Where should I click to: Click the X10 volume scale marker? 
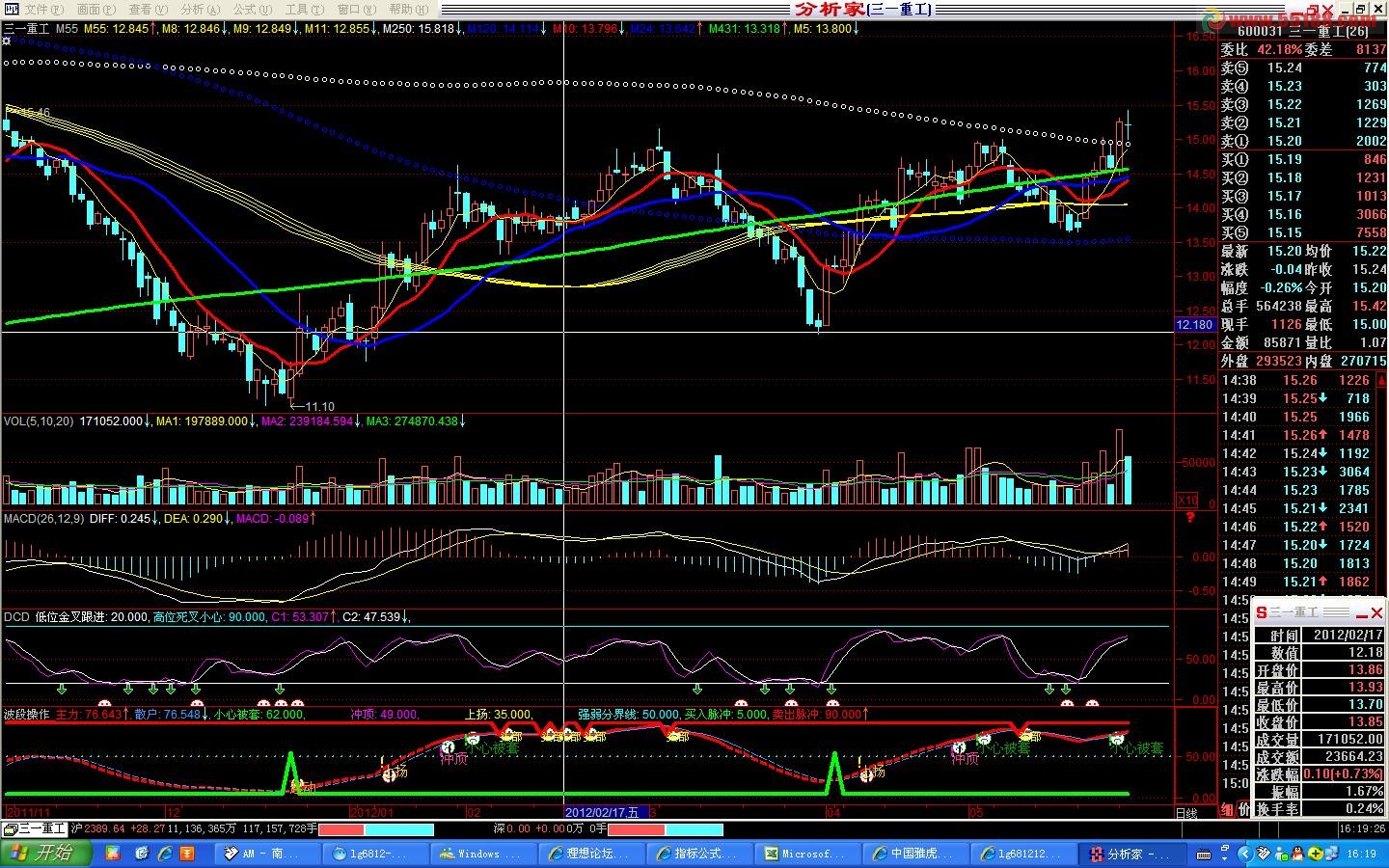click(x=1187, y=501)
